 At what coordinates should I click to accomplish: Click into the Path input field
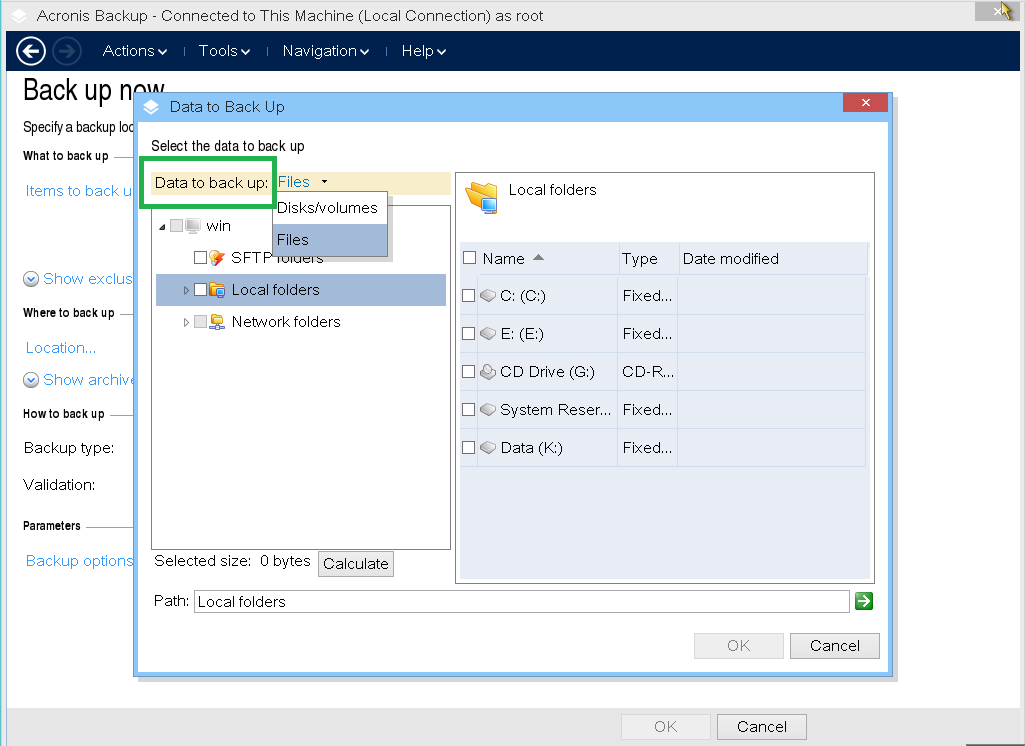pos(522,602)
